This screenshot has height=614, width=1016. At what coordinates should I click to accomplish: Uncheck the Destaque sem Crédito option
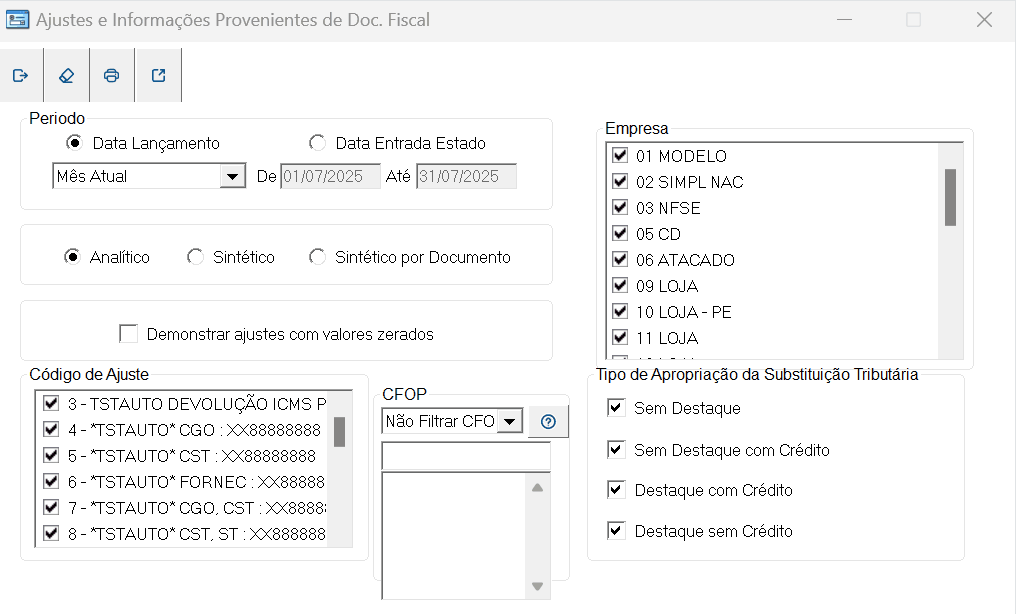pyautogui.click(x=616, y=531)
